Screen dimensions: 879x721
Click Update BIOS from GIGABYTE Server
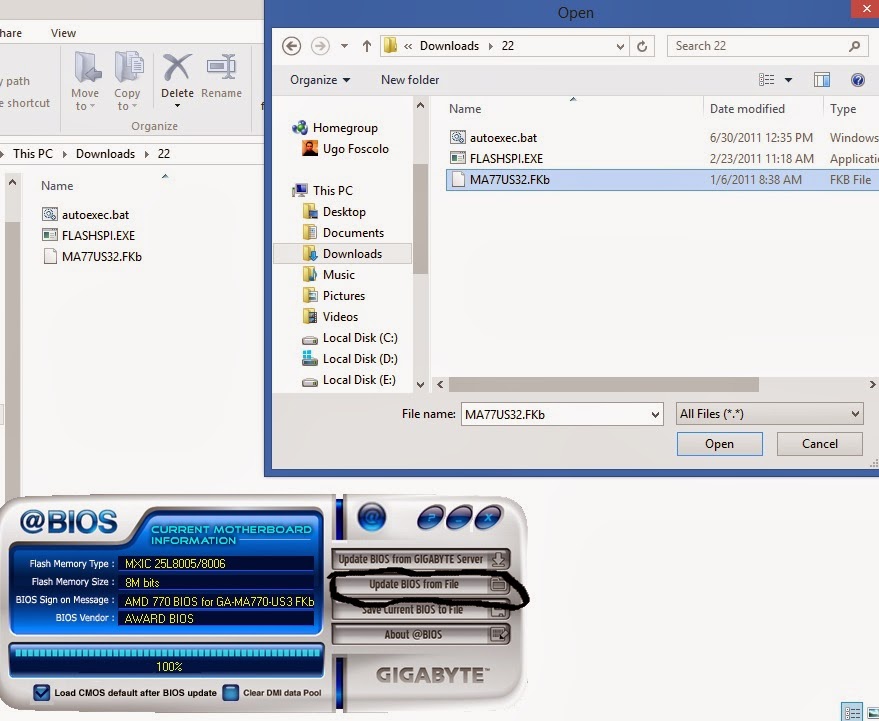click(421, 559)
